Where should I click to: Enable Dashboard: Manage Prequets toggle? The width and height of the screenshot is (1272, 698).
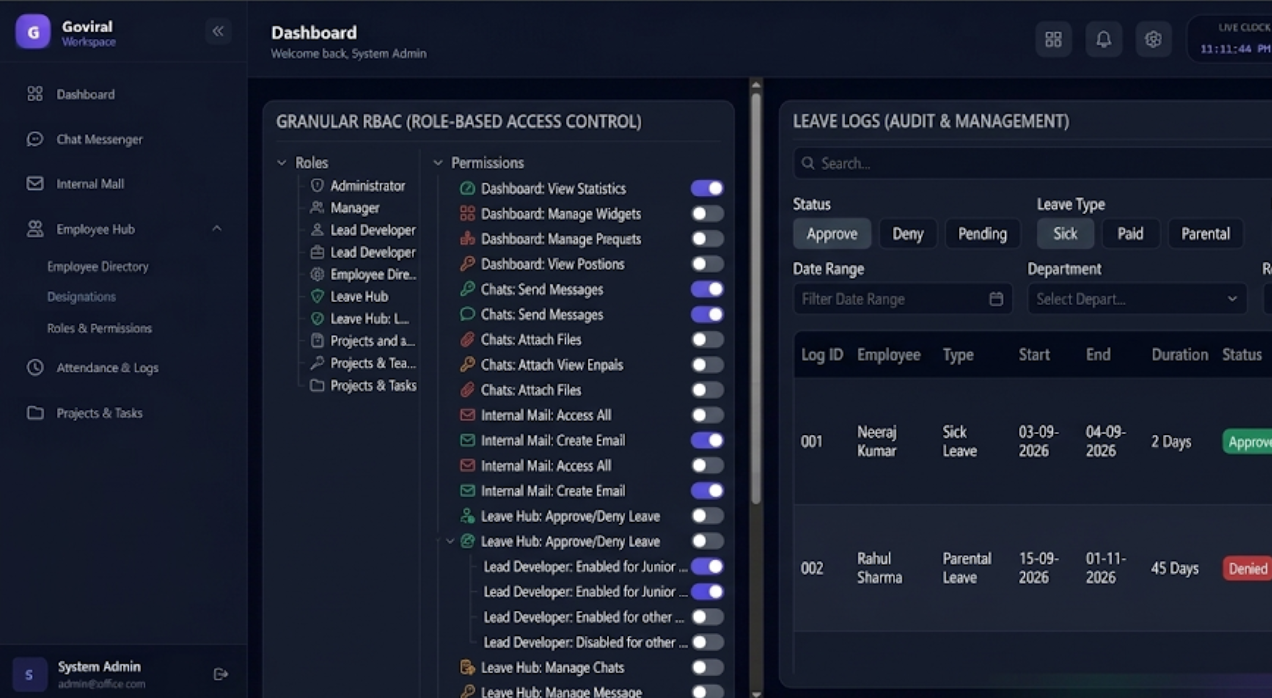707,239
